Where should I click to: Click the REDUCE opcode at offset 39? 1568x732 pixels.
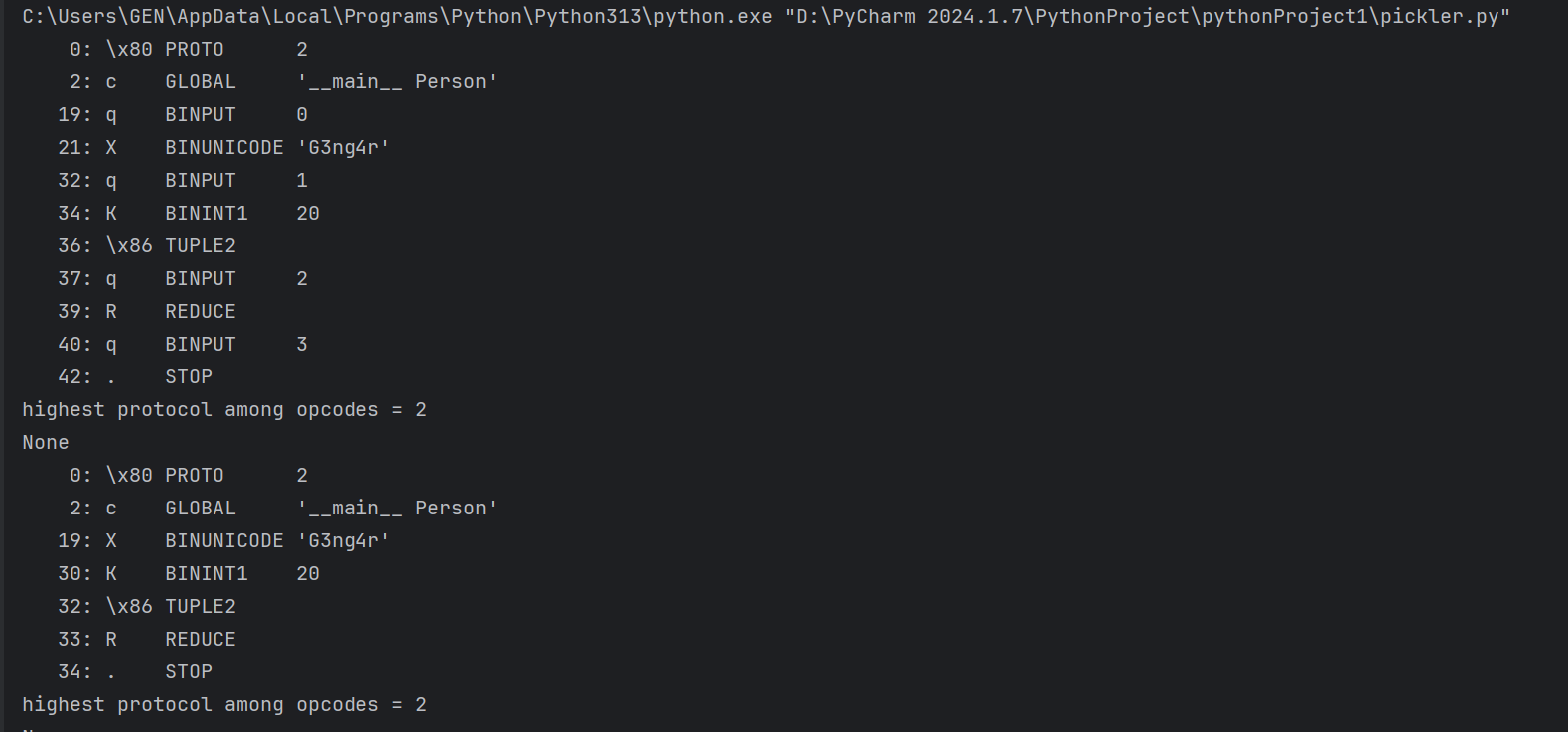[x=201, y=312]
